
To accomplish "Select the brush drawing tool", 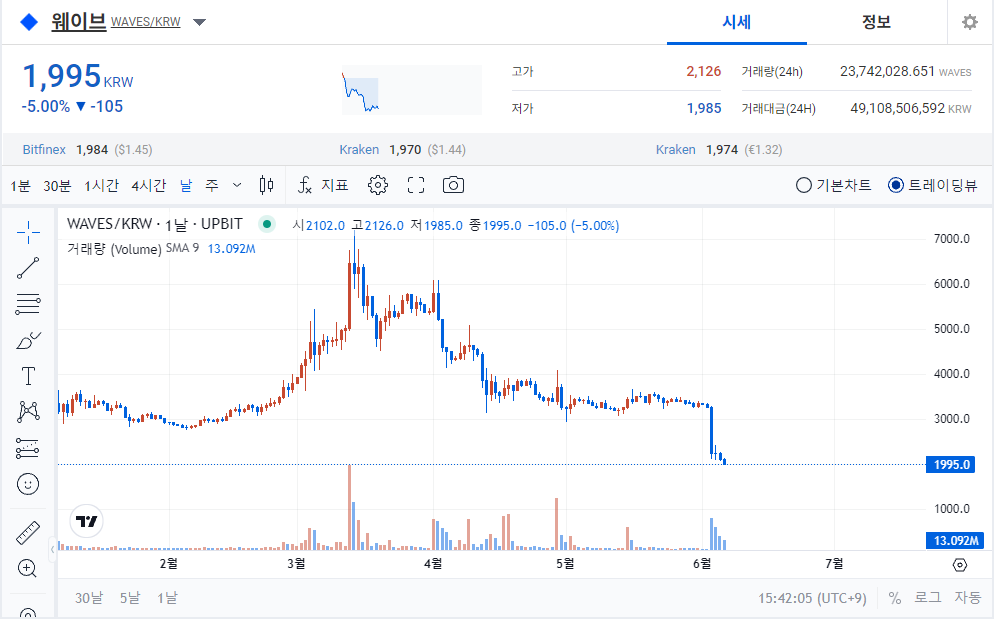I will click(x=28, y=341).
